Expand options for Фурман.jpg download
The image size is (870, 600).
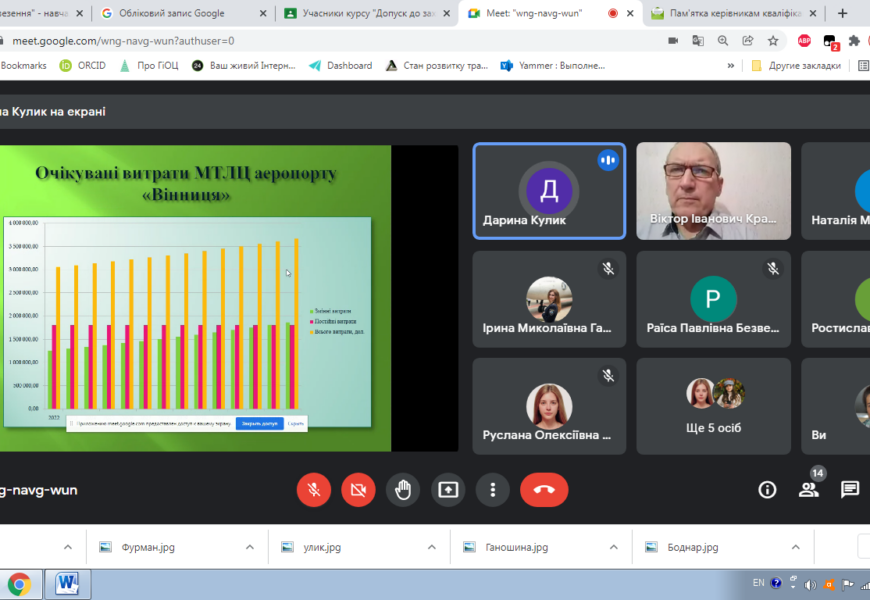click(250, 547)
